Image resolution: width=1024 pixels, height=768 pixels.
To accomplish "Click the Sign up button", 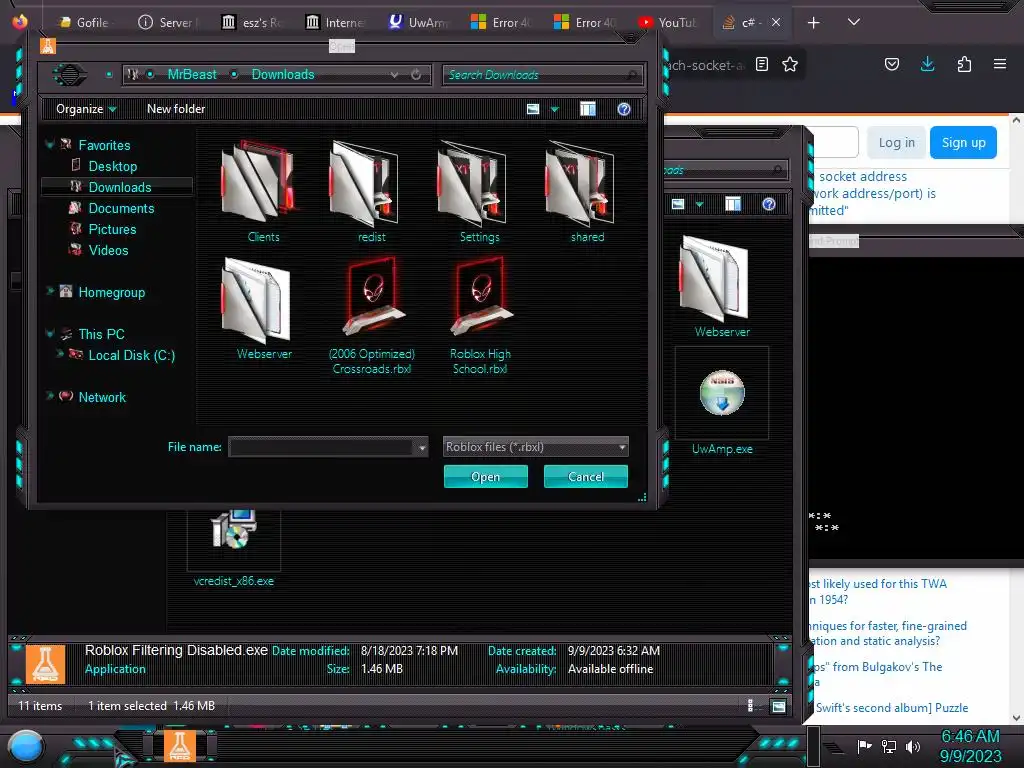I will tap(963, 142).
